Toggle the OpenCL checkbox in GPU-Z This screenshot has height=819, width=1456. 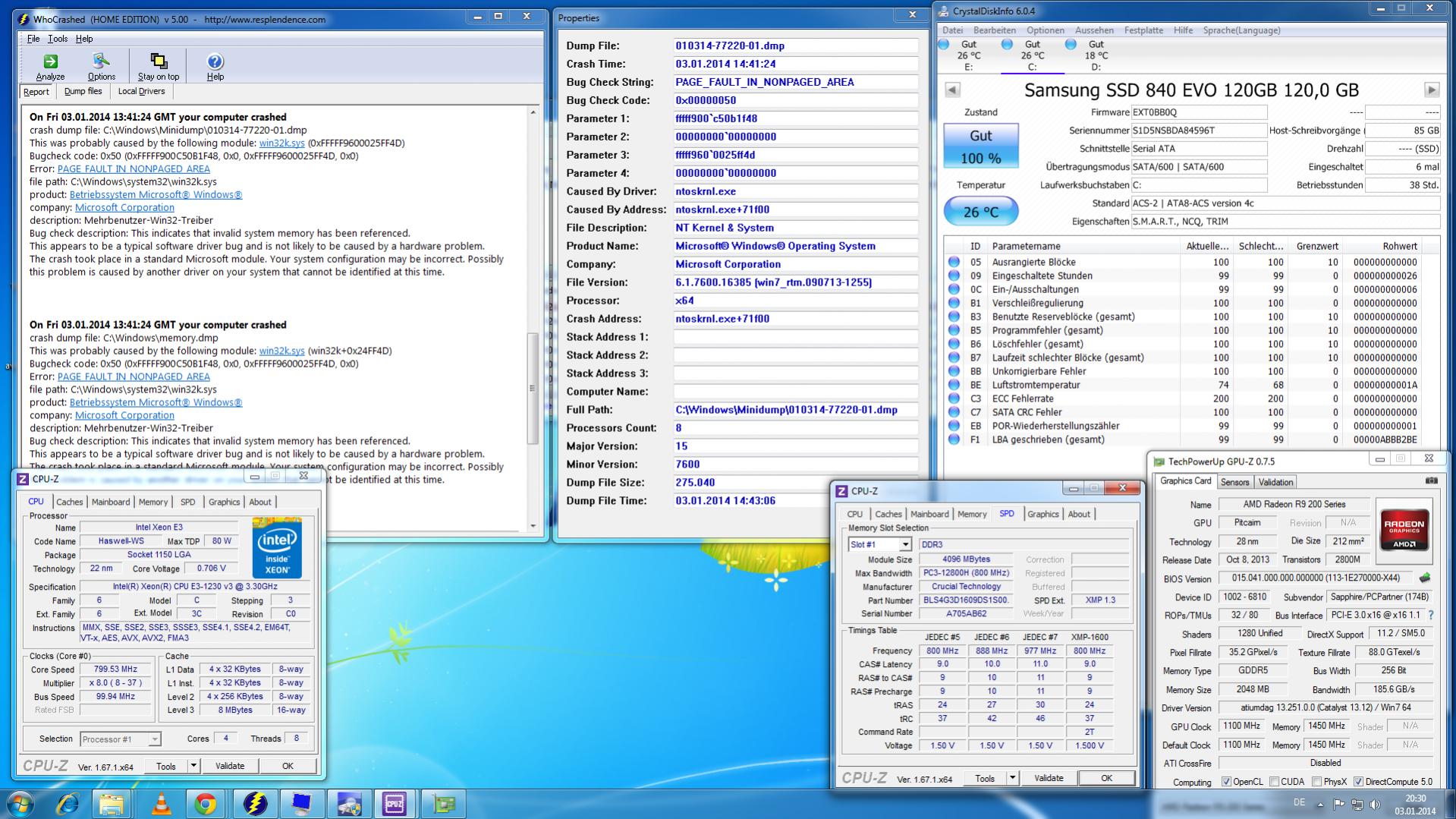click(x=1226, y=781)
